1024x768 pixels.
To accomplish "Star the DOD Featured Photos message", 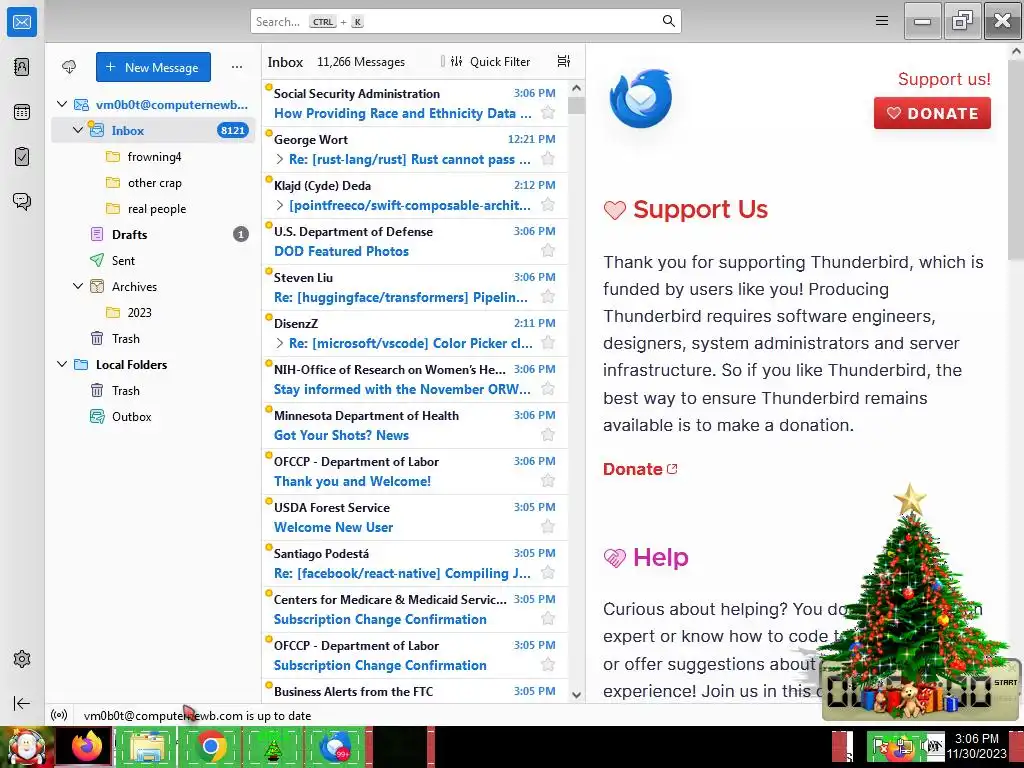I will (548, 251).
